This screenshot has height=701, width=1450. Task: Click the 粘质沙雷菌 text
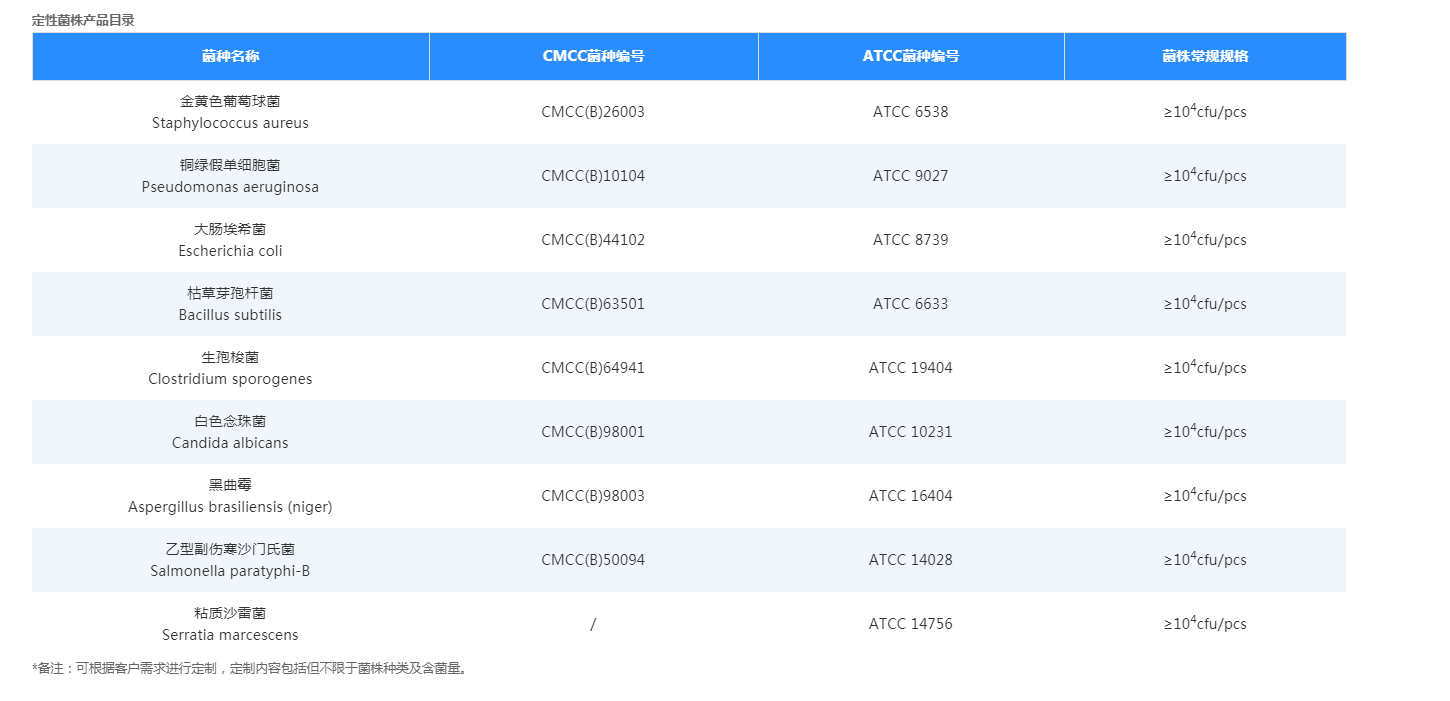click(x=230, y=613)
